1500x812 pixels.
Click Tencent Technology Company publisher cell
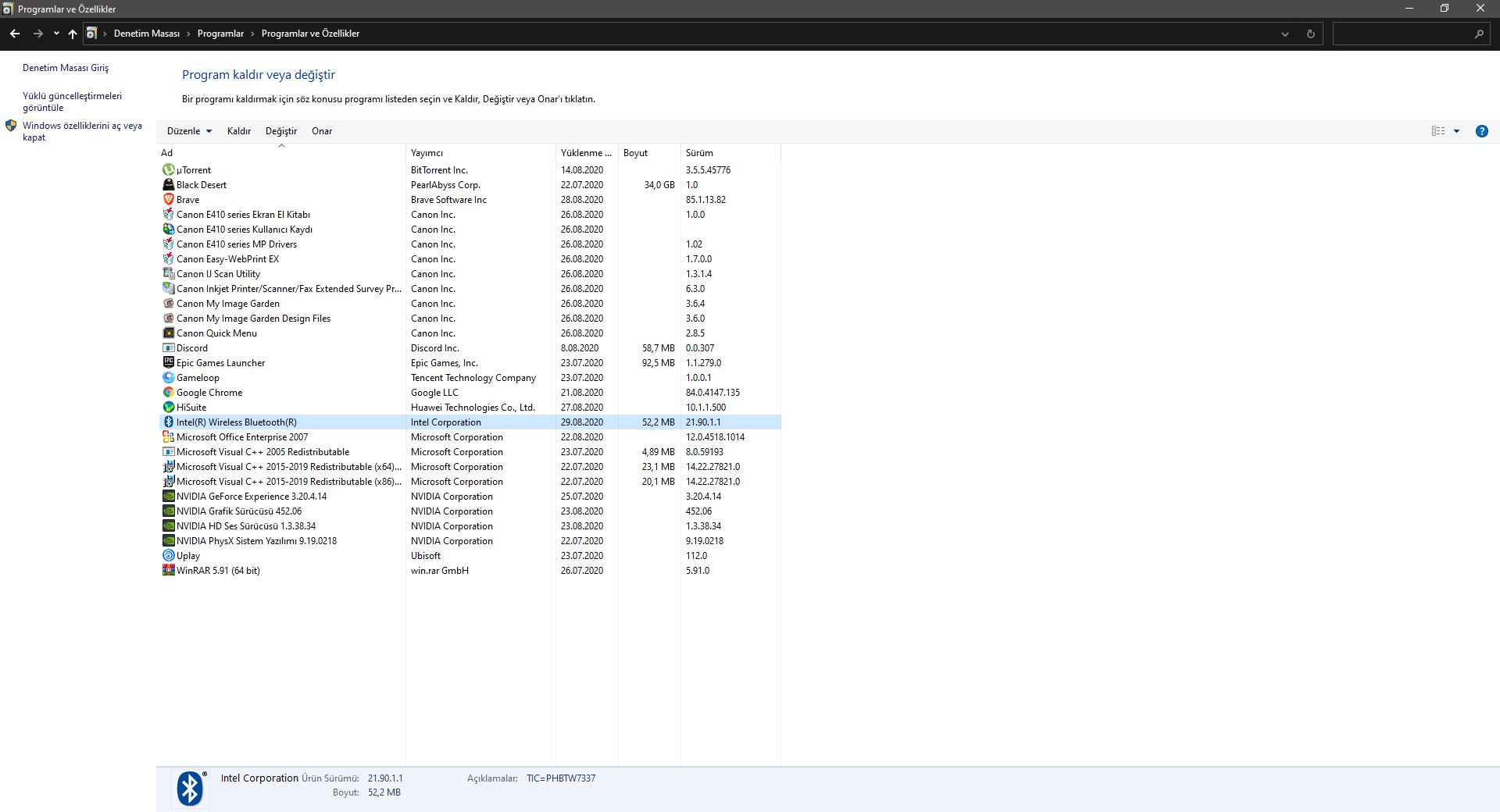473,377
